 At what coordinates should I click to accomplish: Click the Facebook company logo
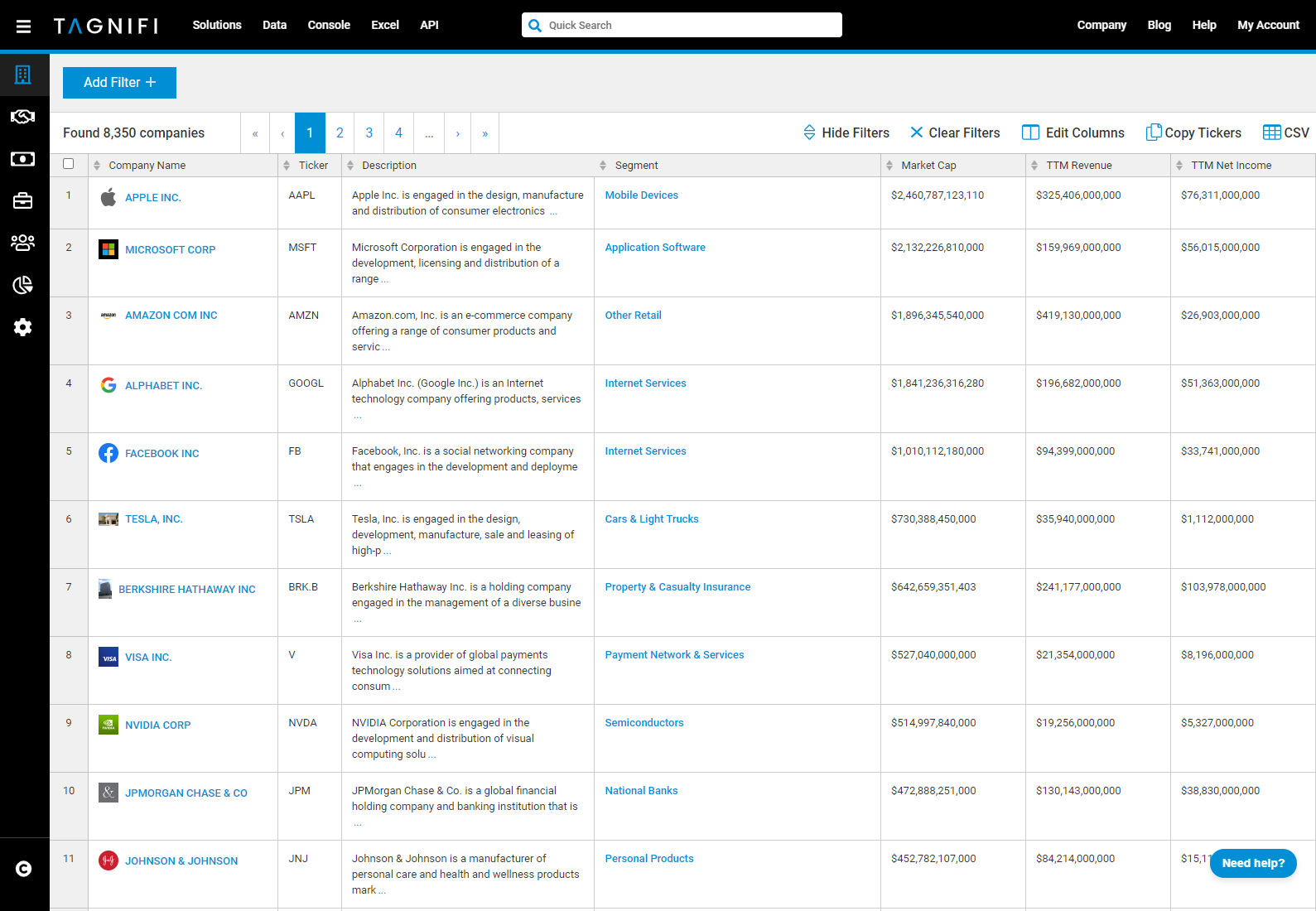tap(108, 453)
